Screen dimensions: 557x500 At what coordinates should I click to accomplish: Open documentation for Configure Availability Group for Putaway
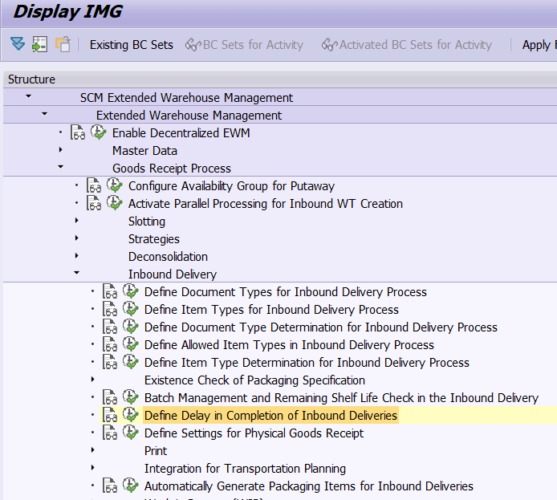[x=94, y=186]
